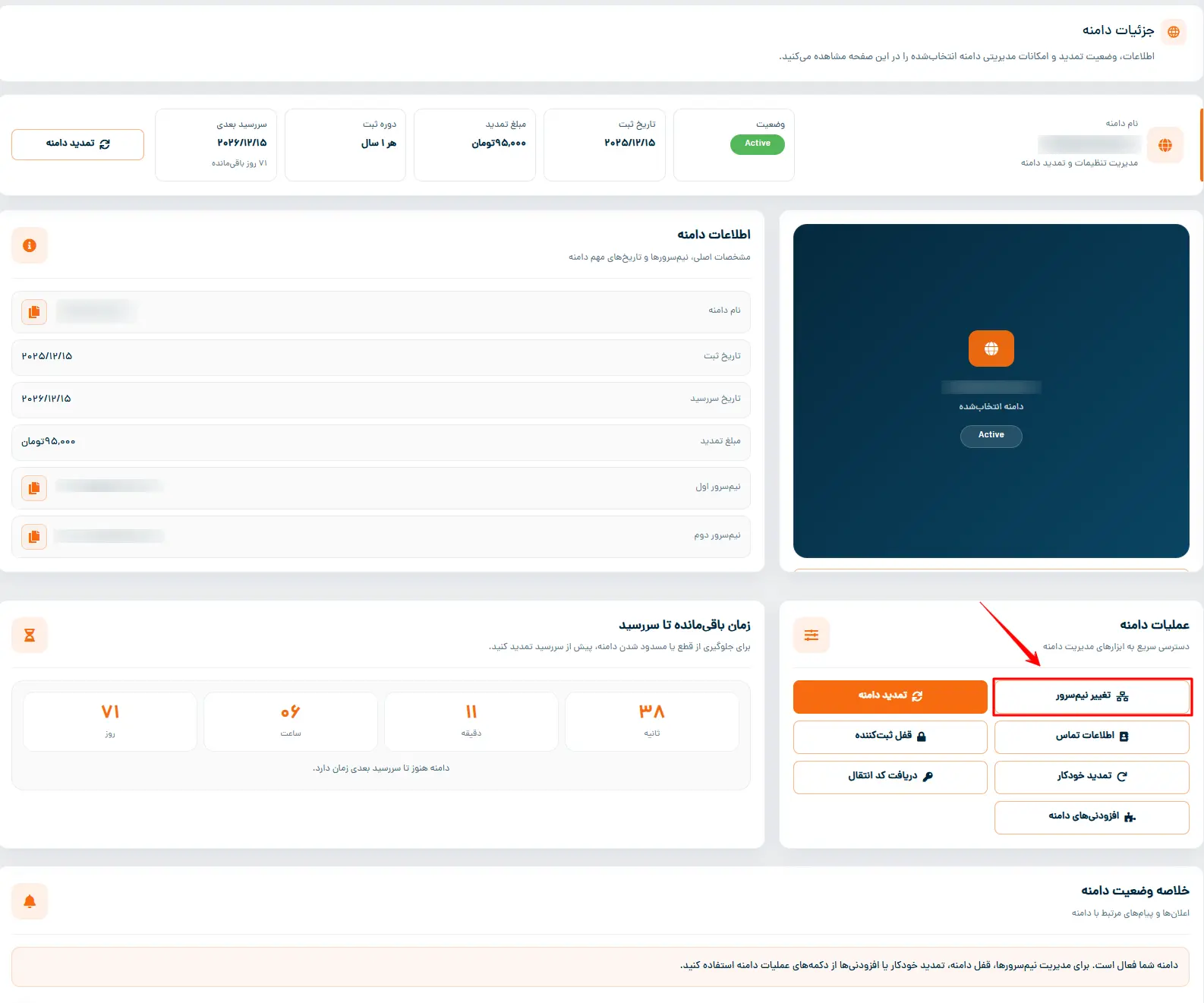Click the date value in the 'تاریخ سررسید' info row
The height and width of the screenshot is (1003, 1204).
46,399
